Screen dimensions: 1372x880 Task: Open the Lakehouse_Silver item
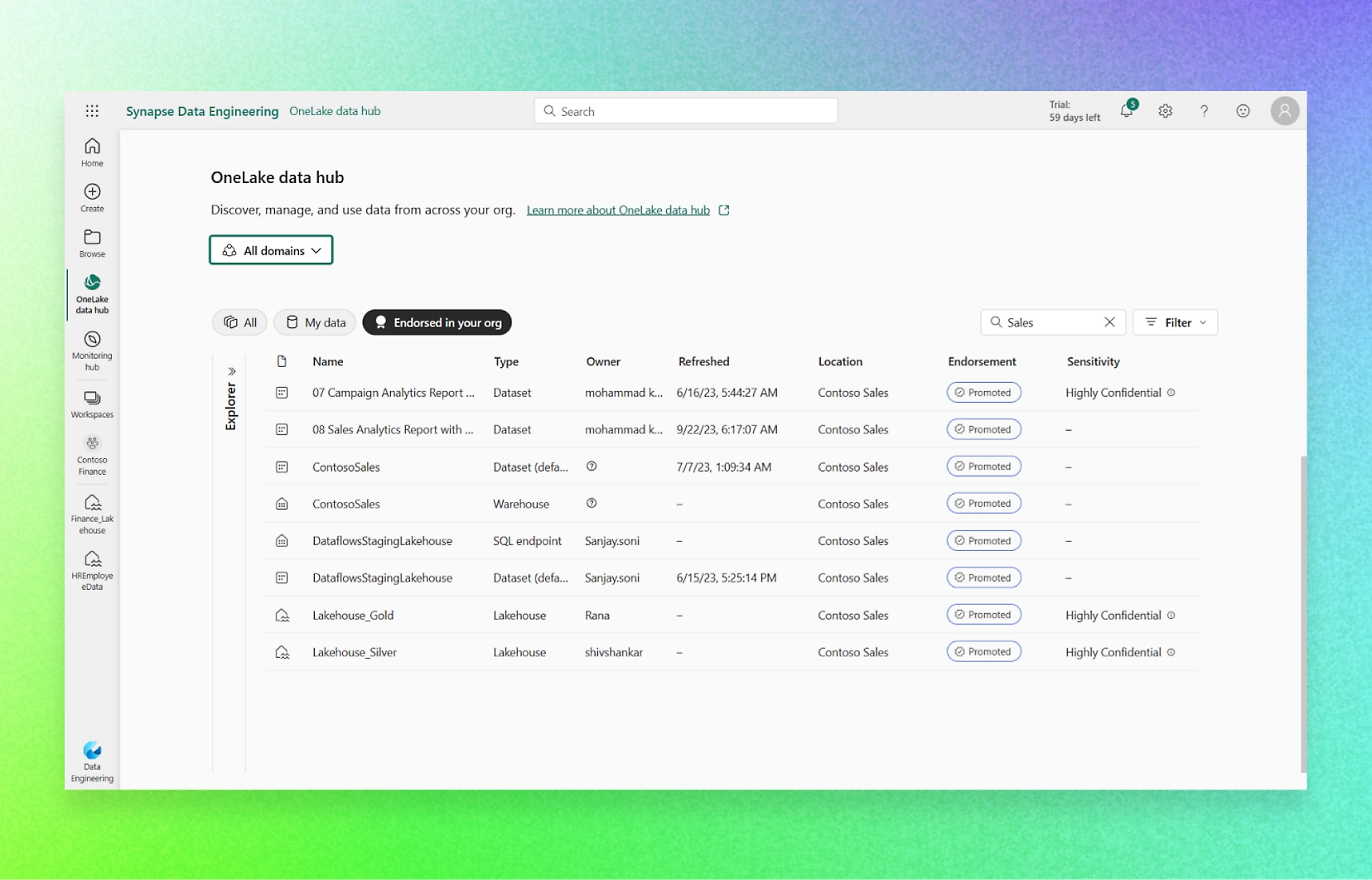[x=355, y=652]
